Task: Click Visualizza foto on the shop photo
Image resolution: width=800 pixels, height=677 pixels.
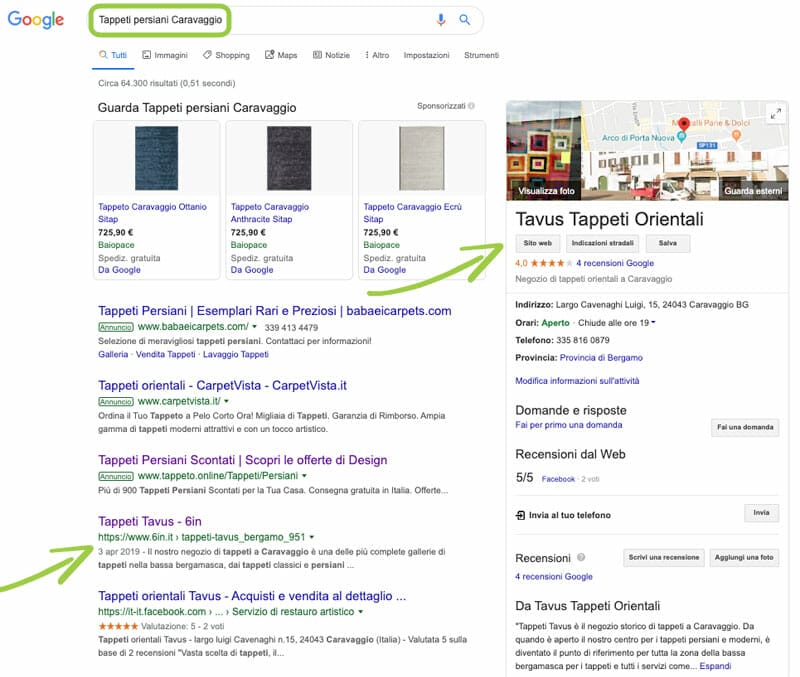Action: [x=546, y=191]
